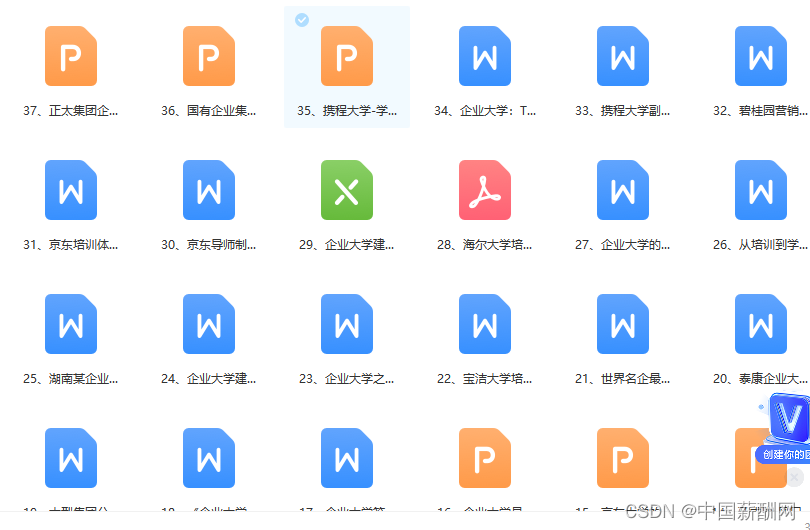Open PPT file icon below 21、世界名企最
Viewport: 810px width, 530px height.
tap(622, 458)
